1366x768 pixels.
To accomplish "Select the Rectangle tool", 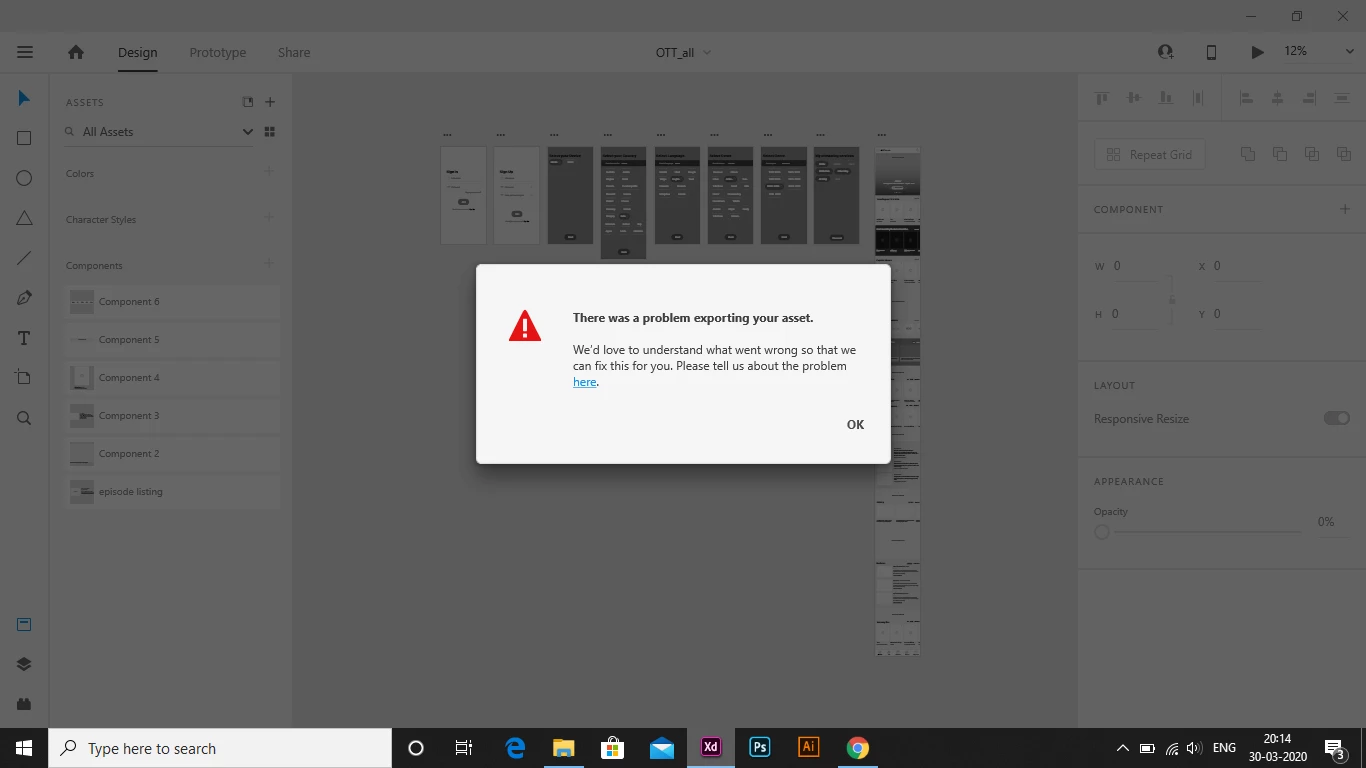I will point(24,138).
